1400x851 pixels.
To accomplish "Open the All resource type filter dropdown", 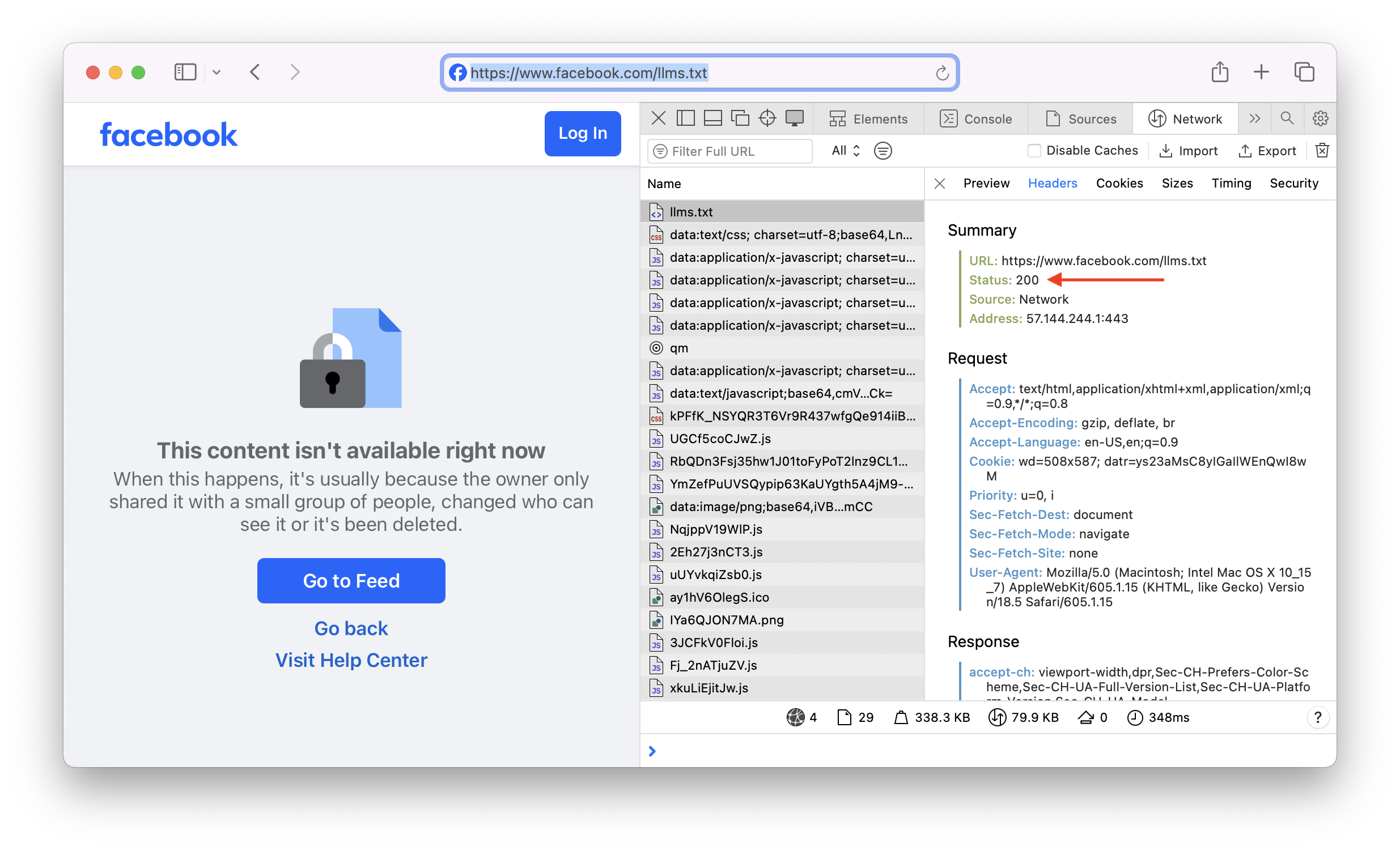I will click(845, 151).
